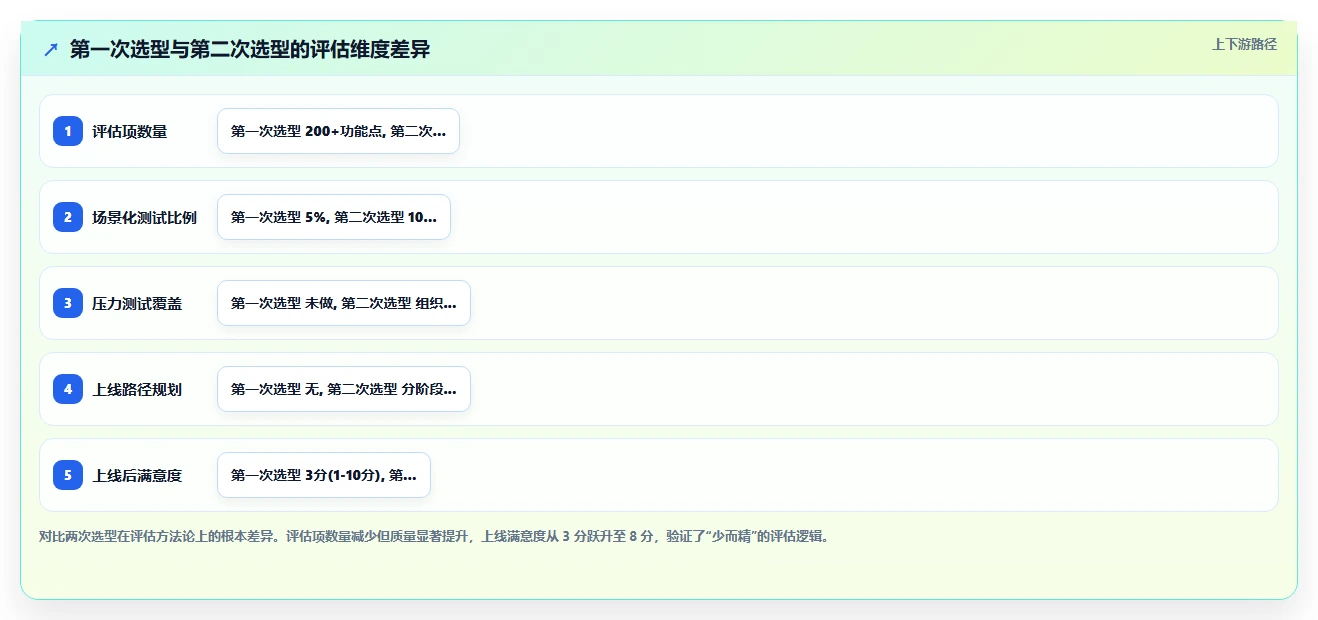Select the 评估项数量 row label

[x=130, y=131]
